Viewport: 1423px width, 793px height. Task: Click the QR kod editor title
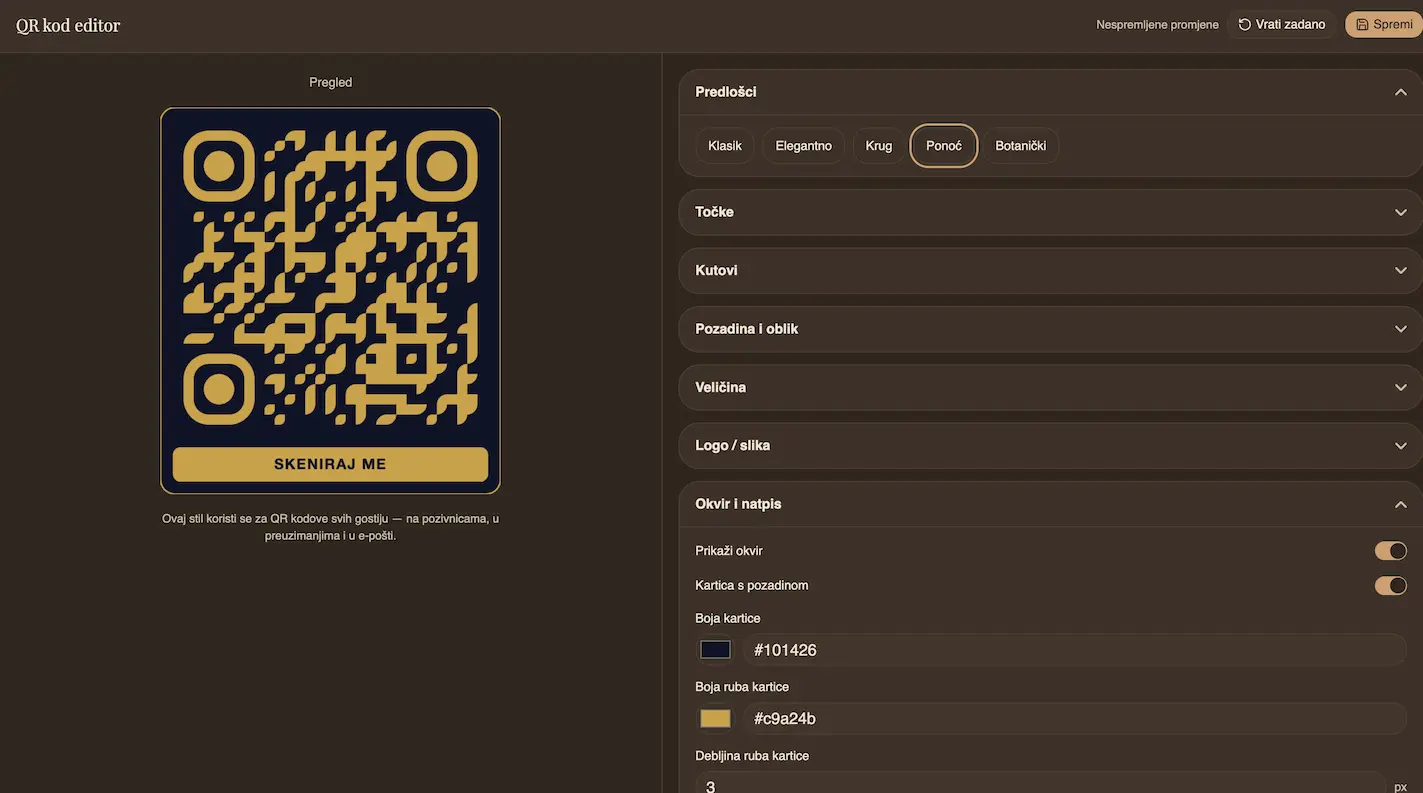pos(68,26)
